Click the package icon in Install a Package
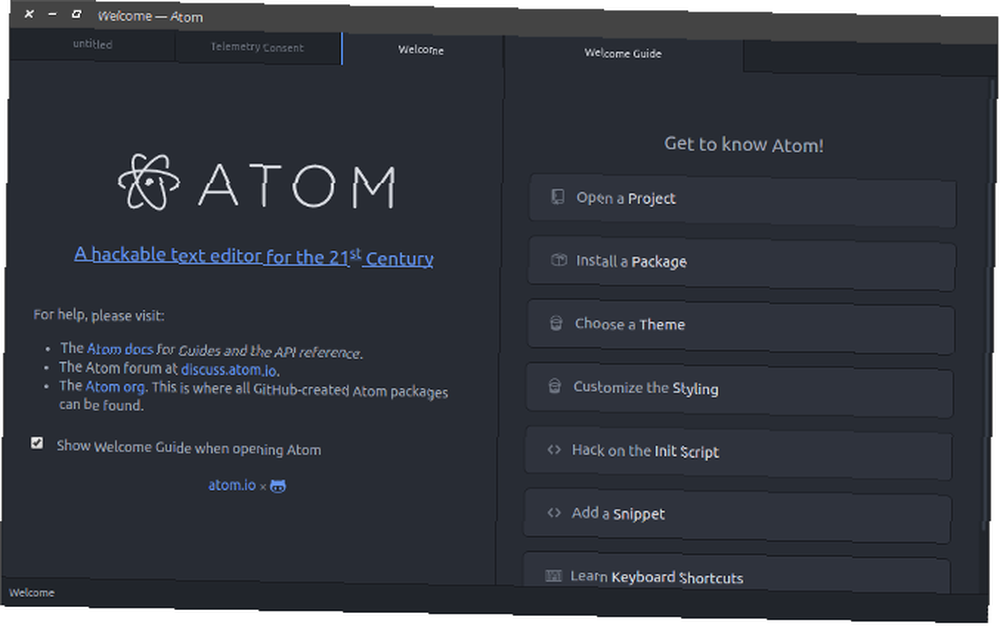1000x626 pixels. coord(559,259)
